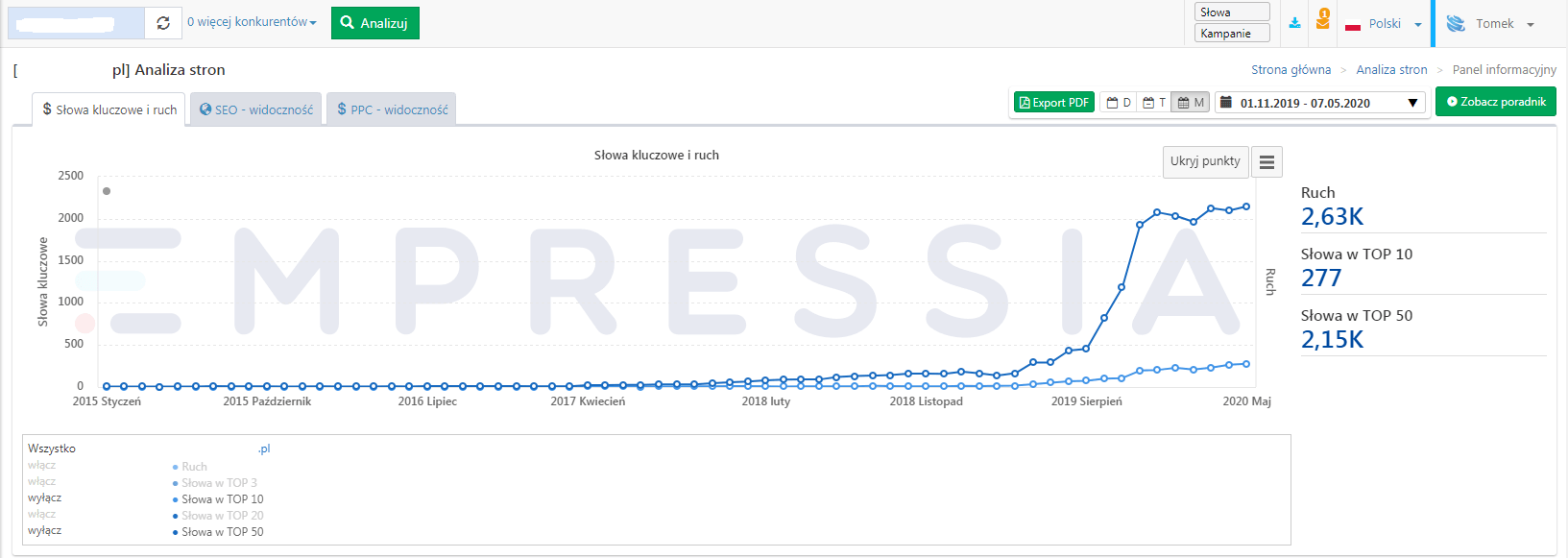Image resolution: width=1568 pixels, height=558 pixels.
Task: Click the chart title 'Słowa kluczowe i ruch'
Action: coord(657,155)
